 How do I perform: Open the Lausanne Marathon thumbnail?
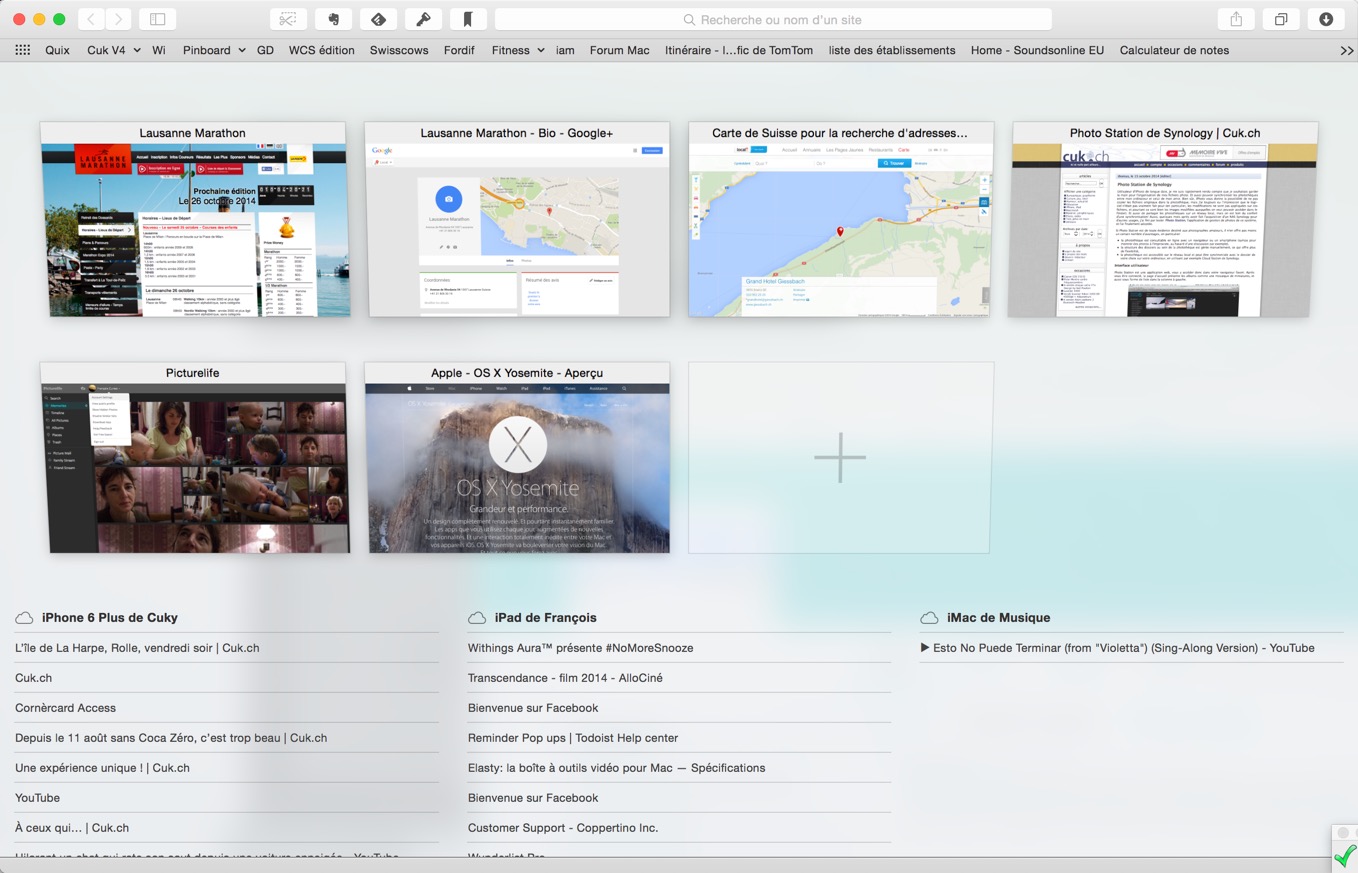point(193,219)
